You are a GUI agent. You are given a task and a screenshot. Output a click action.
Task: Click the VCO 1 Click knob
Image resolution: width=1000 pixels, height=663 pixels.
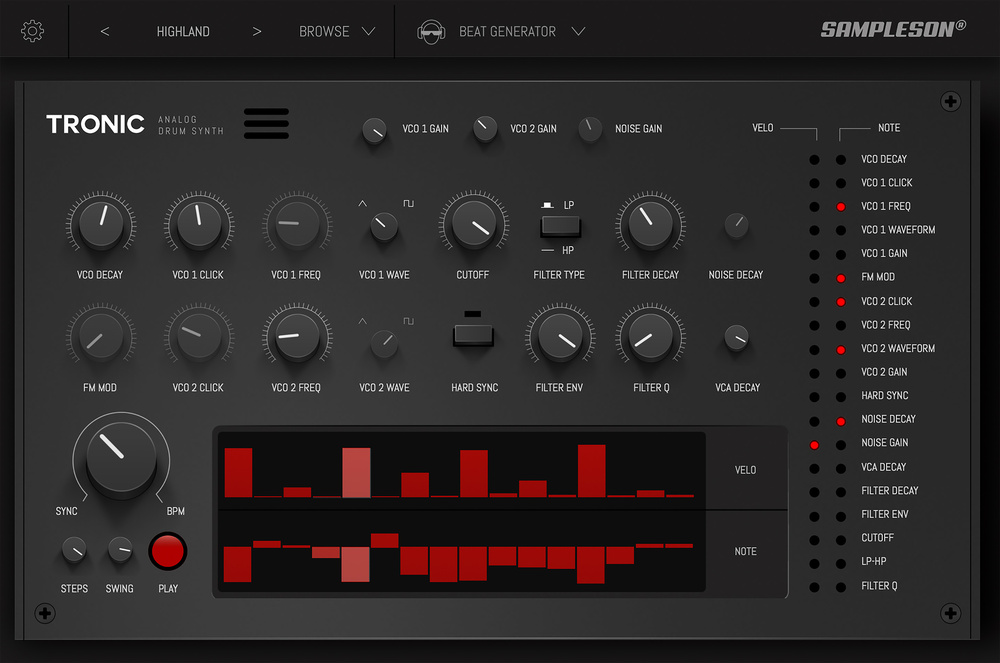199,223
